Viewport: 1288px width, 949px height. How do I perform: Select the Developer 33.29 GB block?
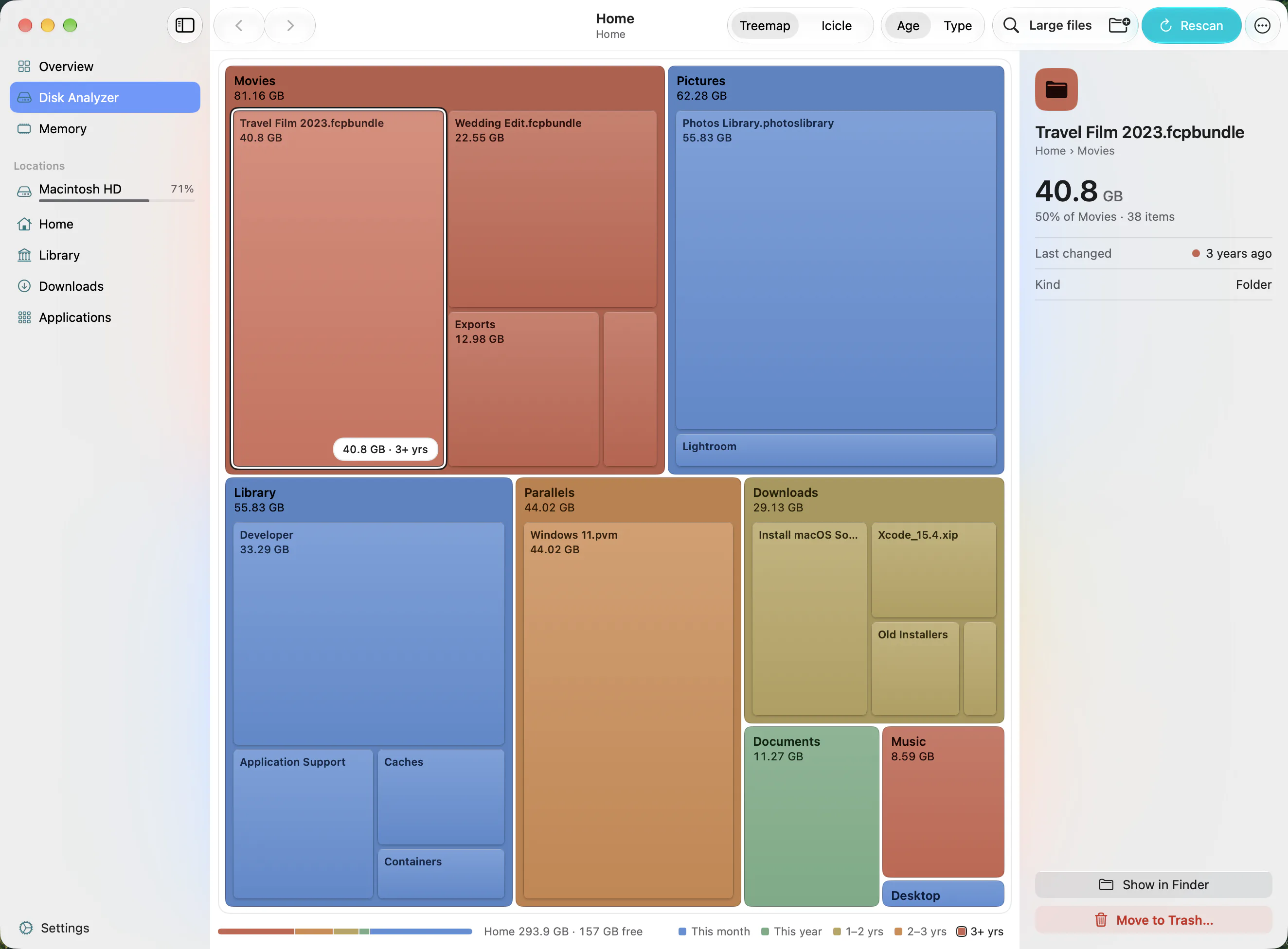click(x=369, y=633)
